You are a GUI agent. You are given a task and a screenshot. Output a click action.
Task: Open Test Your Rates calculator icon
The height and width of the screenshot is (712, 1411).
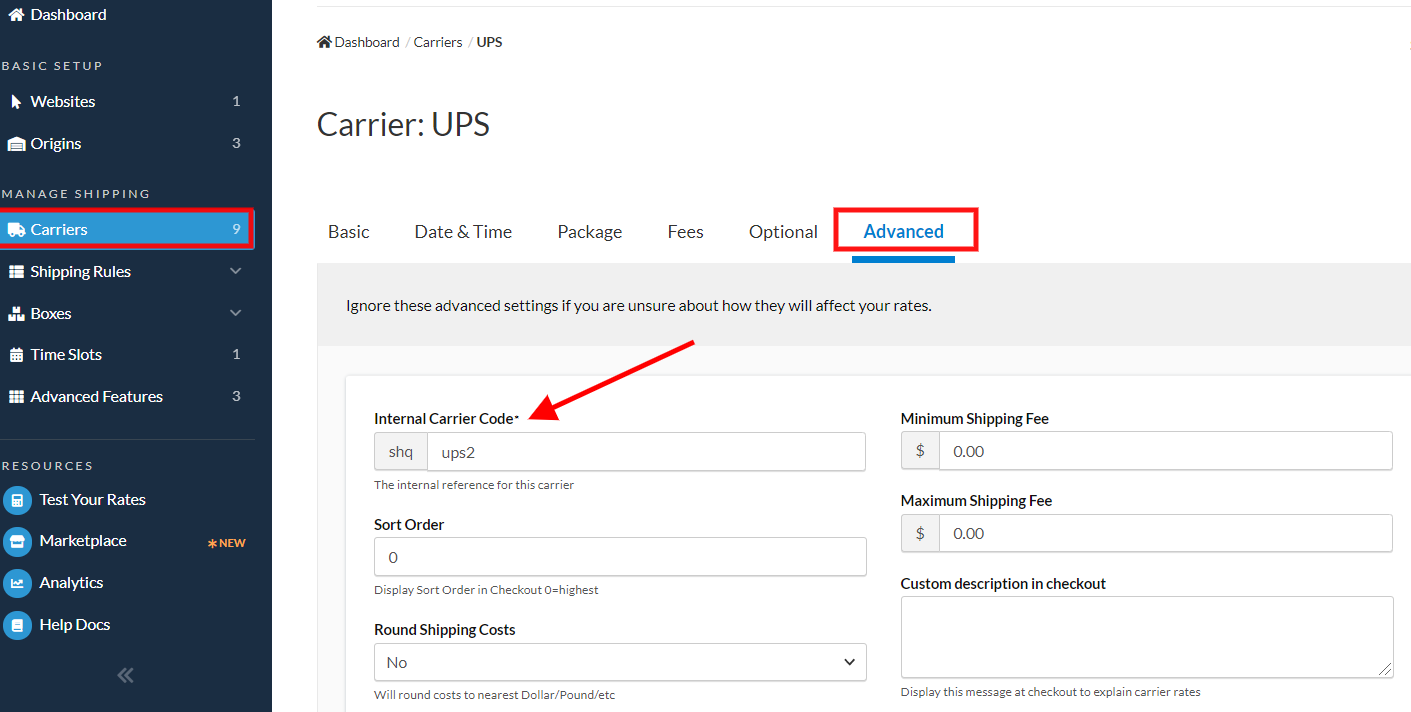click(17, 500)
